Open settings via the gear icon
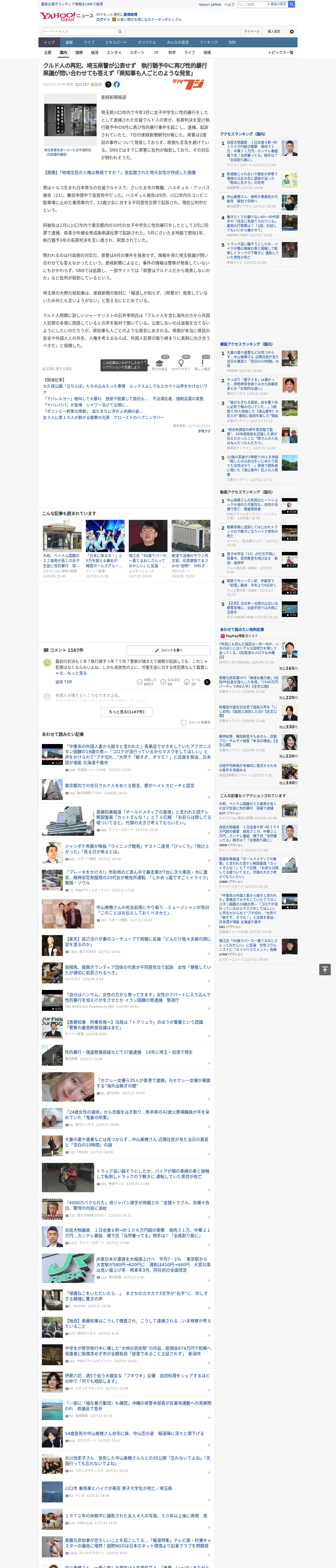Viewport: 336px width, 1568px height. 292,32
